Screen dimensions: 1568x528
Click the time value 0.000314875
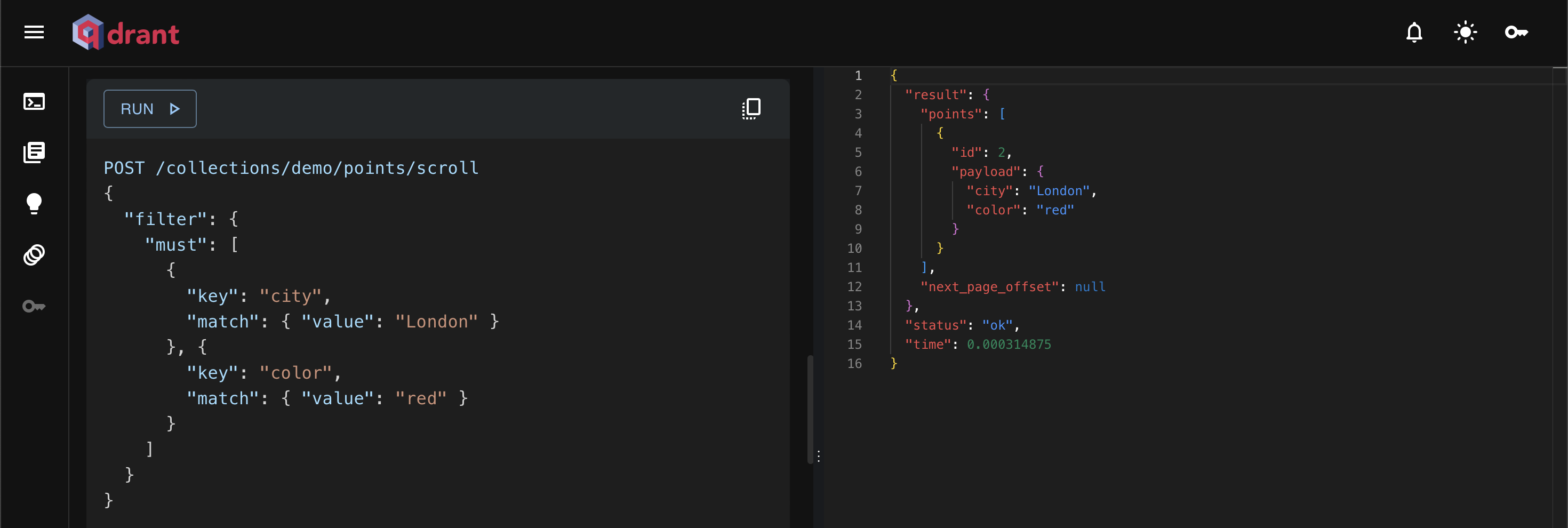tap(1009, 345)
